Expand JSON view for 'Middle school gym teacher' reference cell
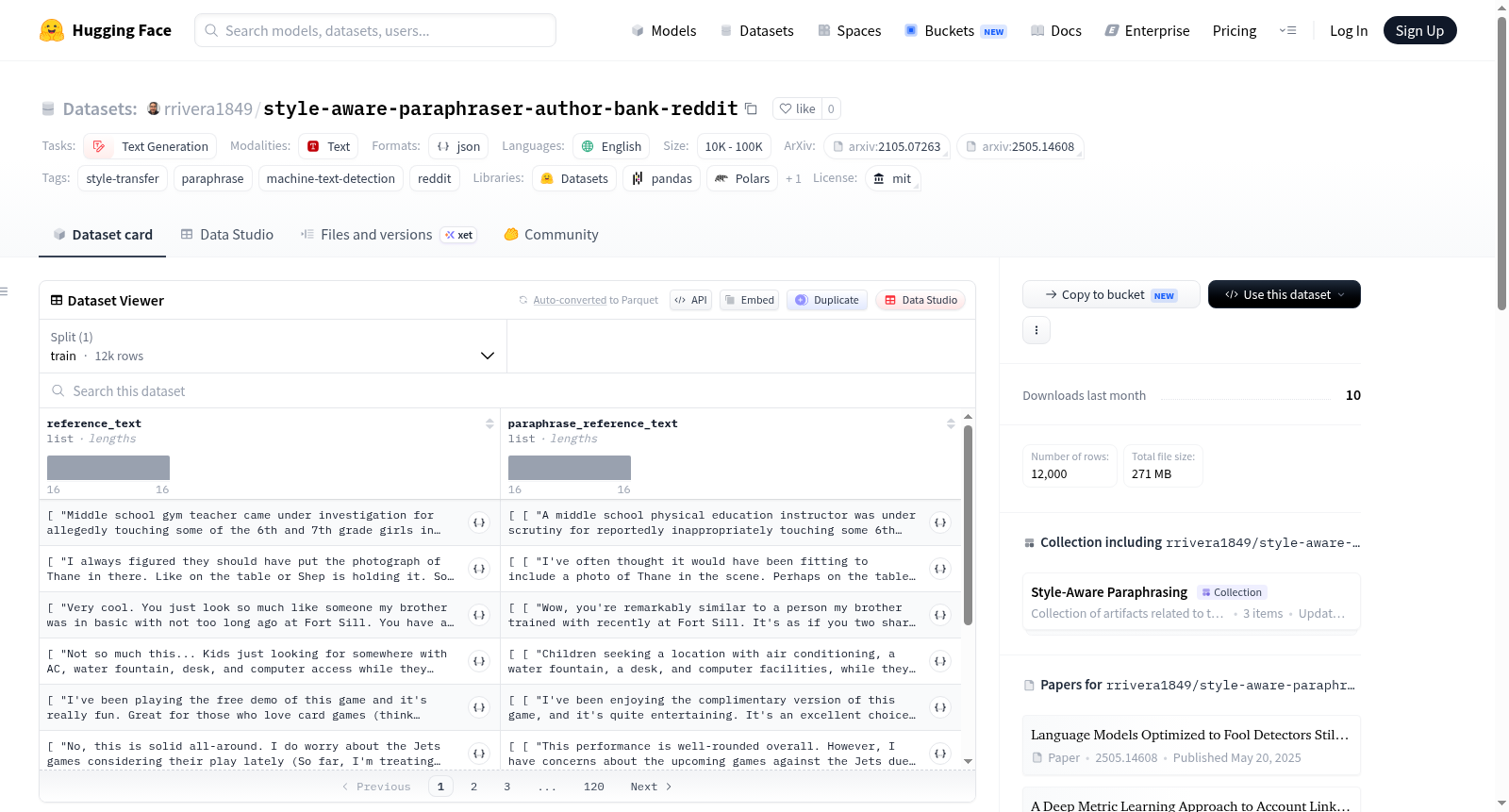 (x=479, y=522)
